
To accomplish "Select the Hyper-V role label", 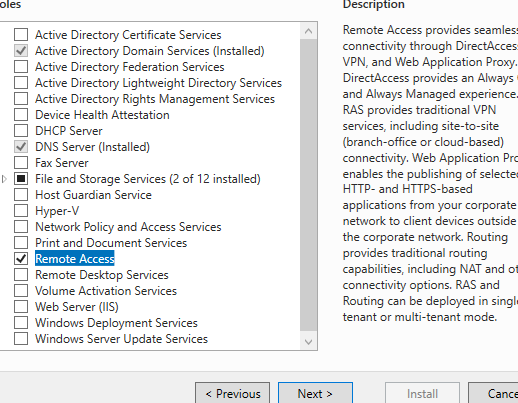I will tap(57, 211).
